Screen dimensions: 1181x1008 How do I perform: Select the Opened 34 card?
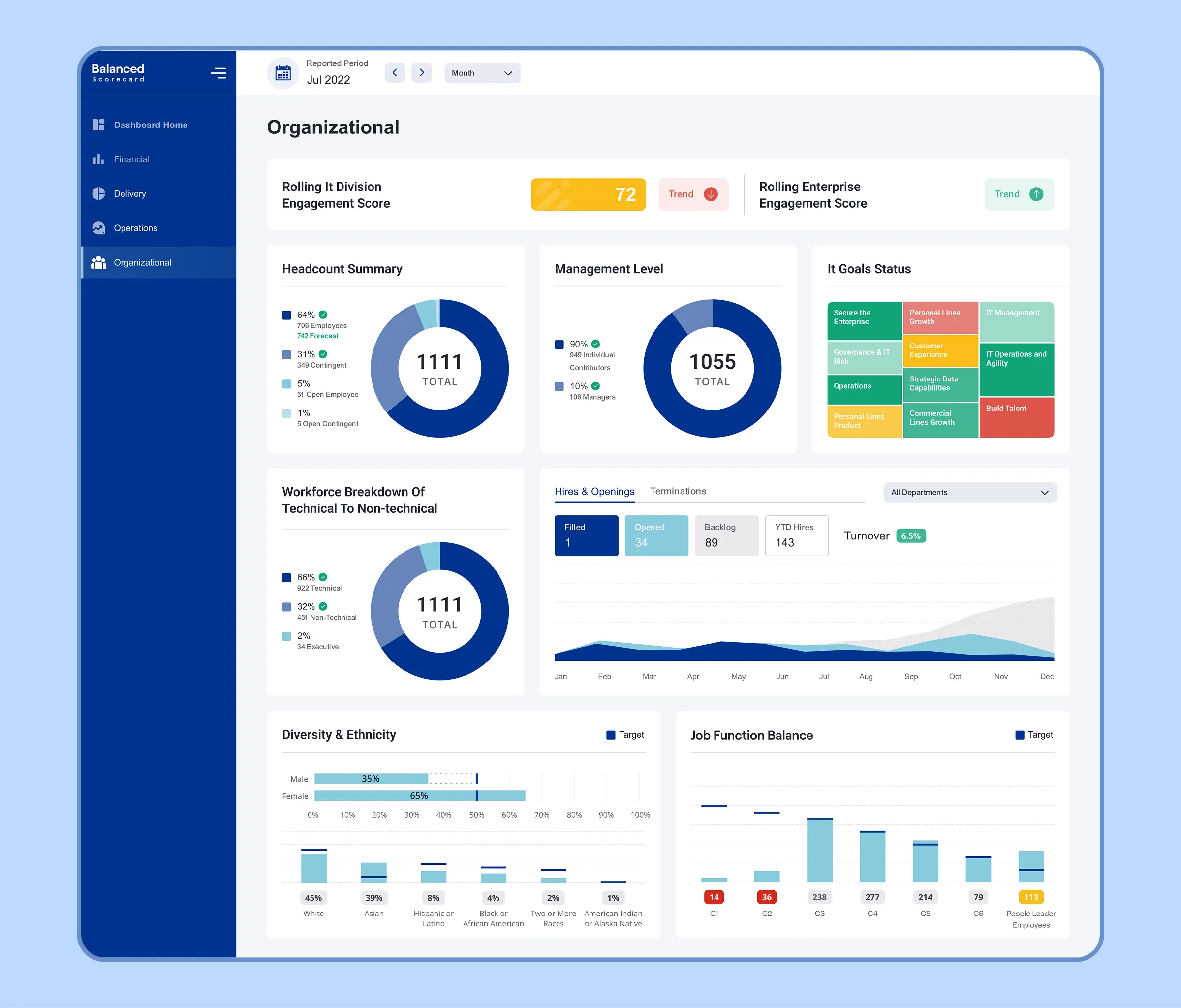click(x=656, y=536)
